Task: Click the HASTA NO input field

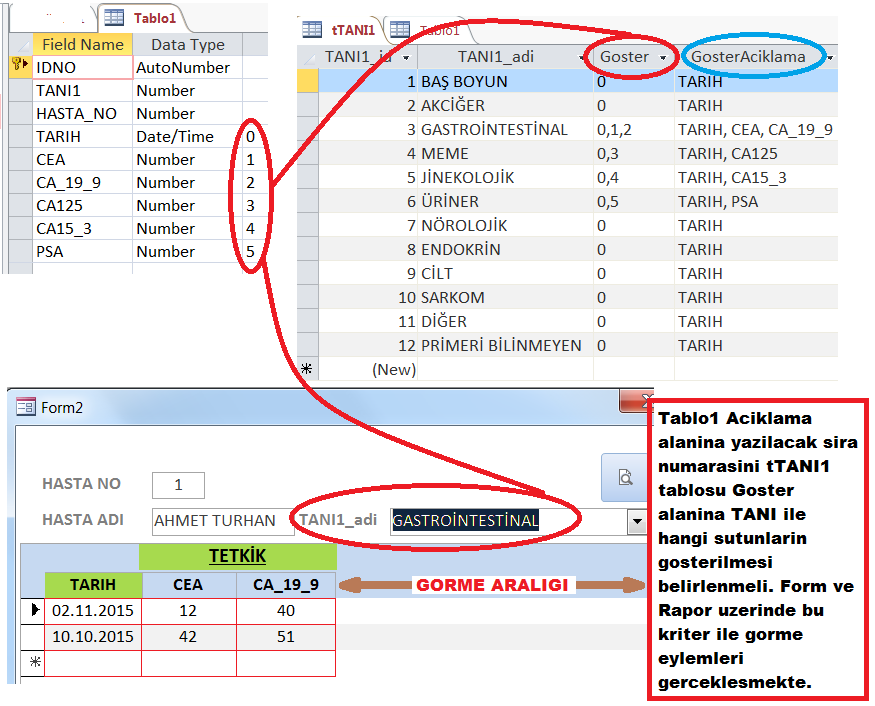Action: (178, 485)
